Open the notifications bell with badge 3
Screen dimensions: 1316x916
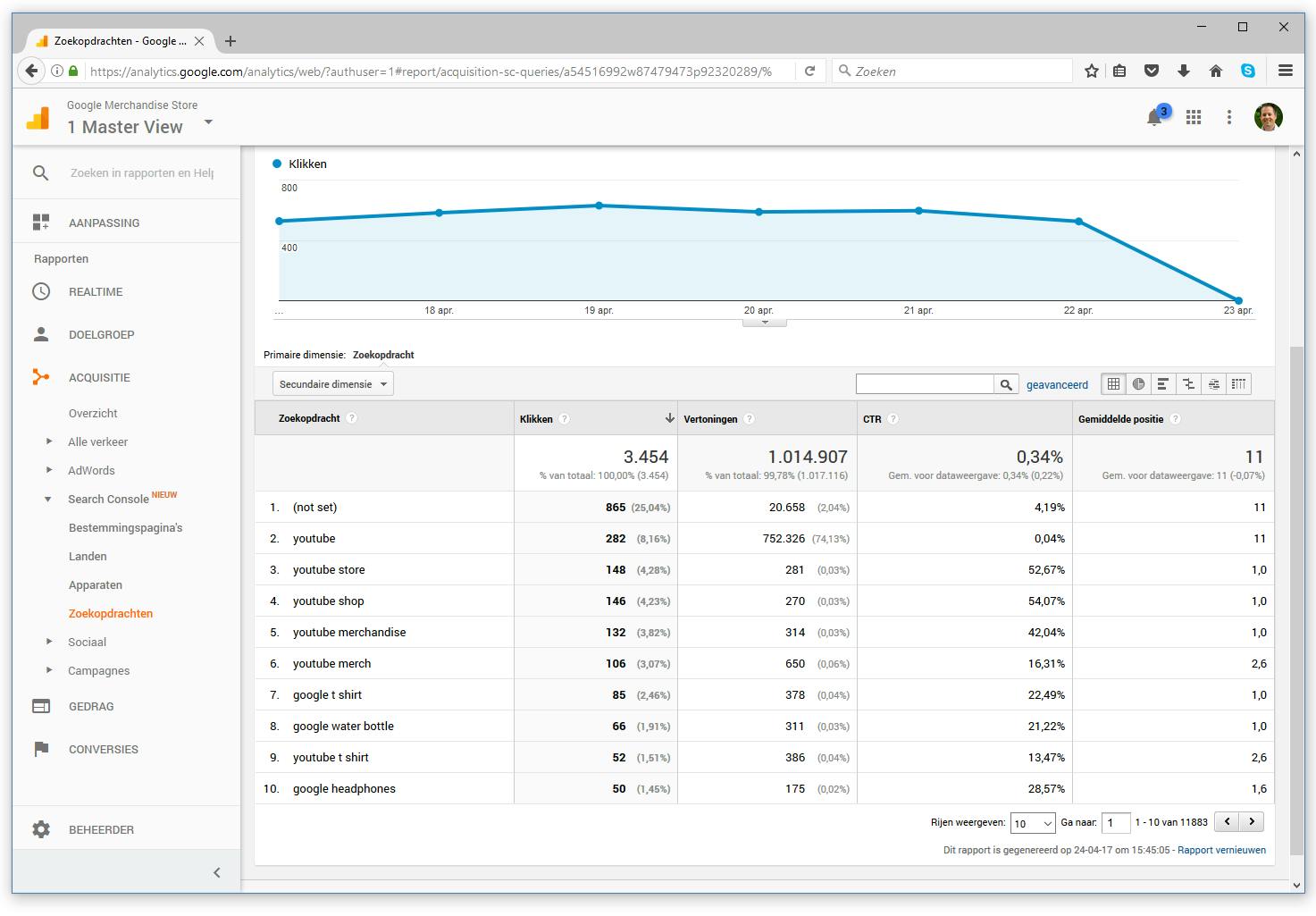tap(1156, 116)
